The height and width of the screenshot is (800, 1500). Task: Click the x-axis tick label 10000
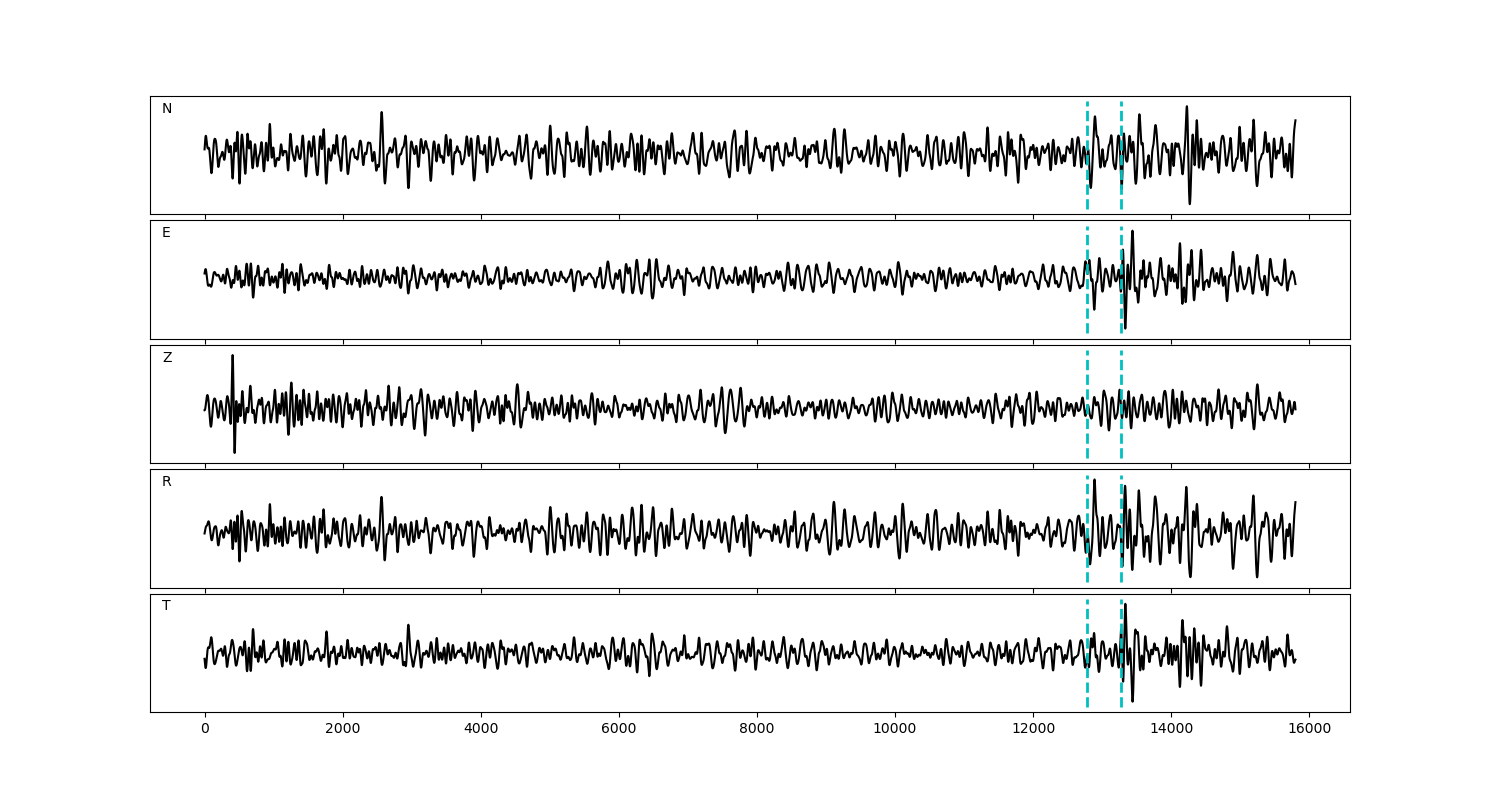pyautogui.click(x=895, y=729)
